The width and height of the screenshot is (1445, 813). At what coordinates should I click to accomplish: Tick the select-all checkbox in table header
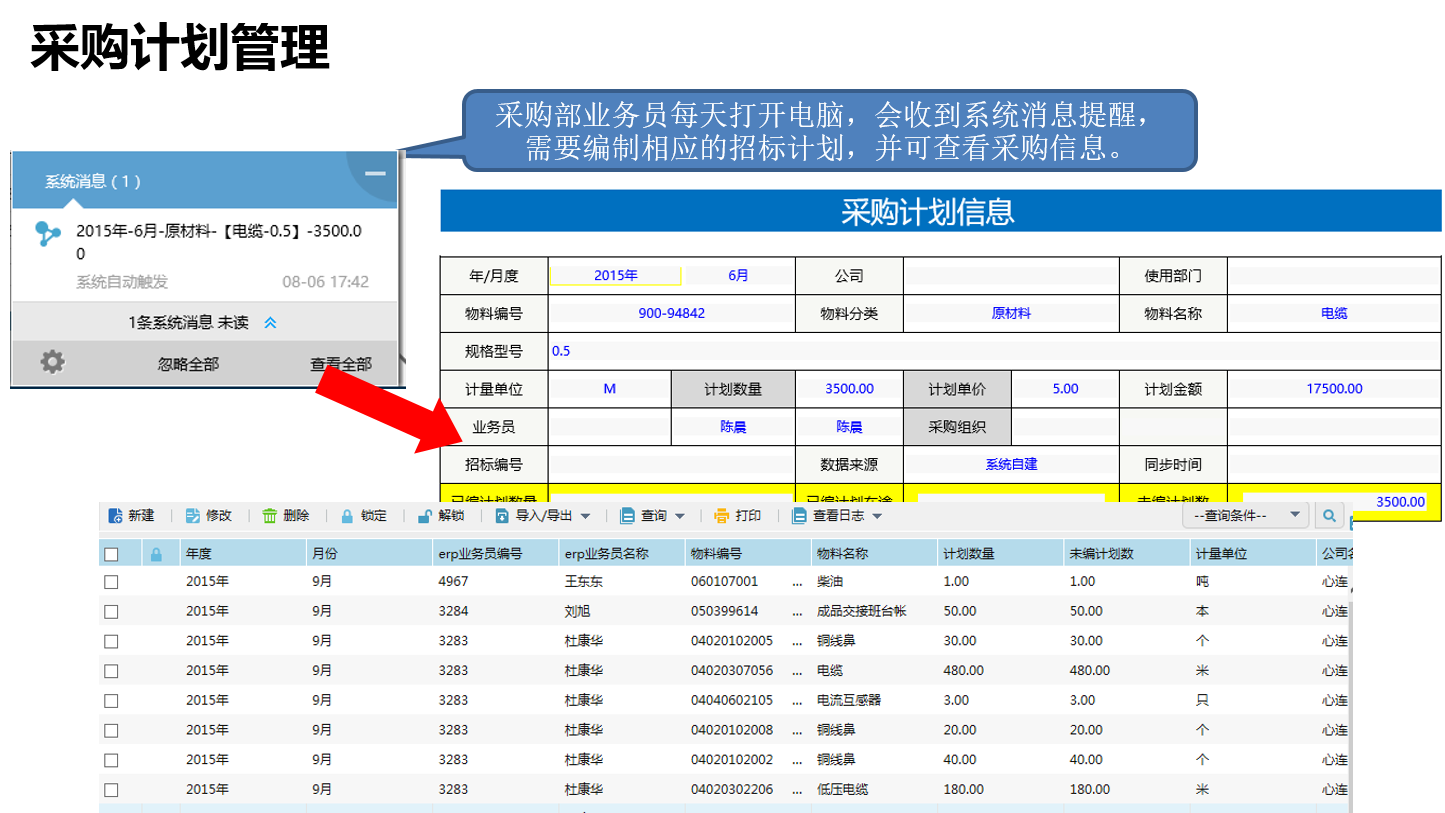[112, 554]
